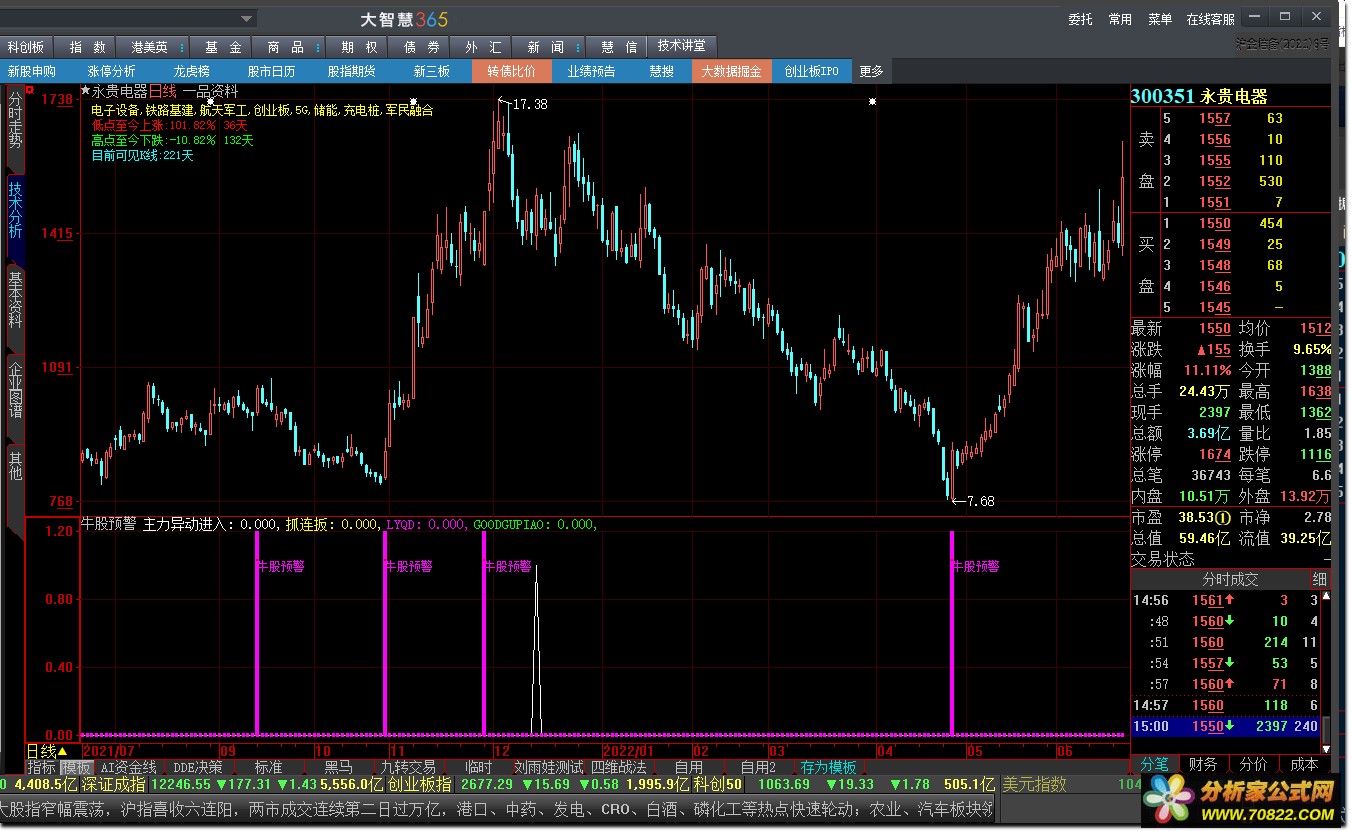The height and width of the screenshot is (831, 1351).
Task: Select the 指标 indicator tab
Action: (x=41, y=767)
